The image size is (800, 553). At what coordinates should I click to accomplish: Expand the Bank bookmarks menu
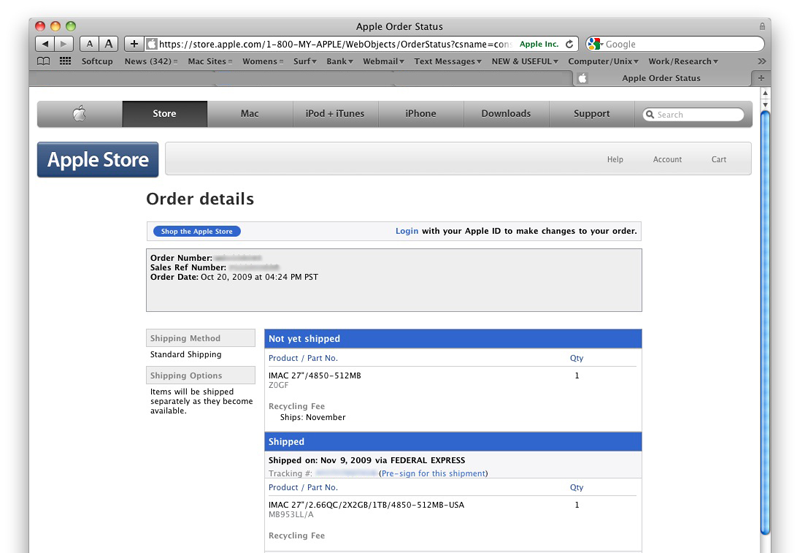pyautogui.click(x=339, y=61)
